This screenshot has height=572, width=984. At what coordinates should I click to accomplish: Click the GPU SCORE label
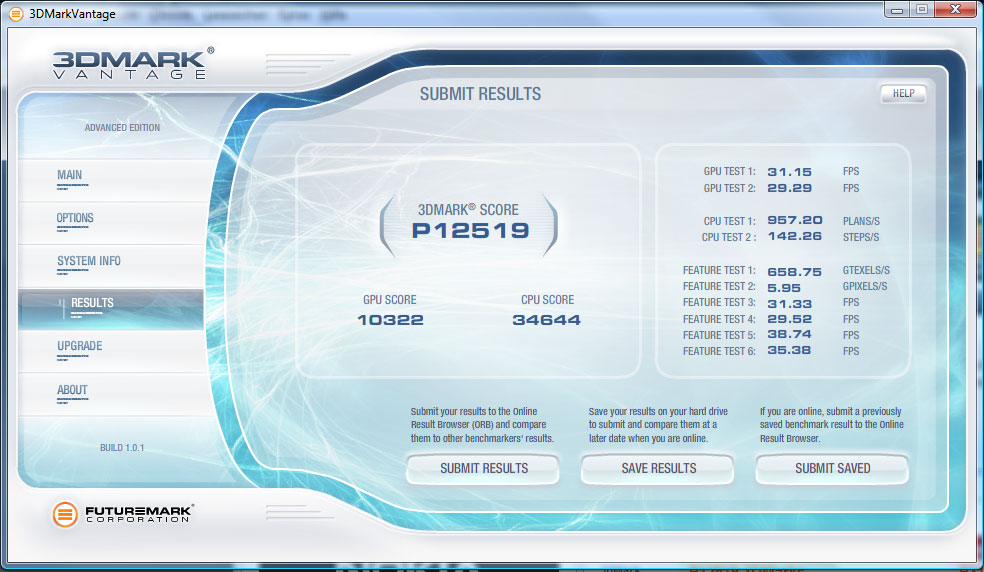click(x=390, y=300)
